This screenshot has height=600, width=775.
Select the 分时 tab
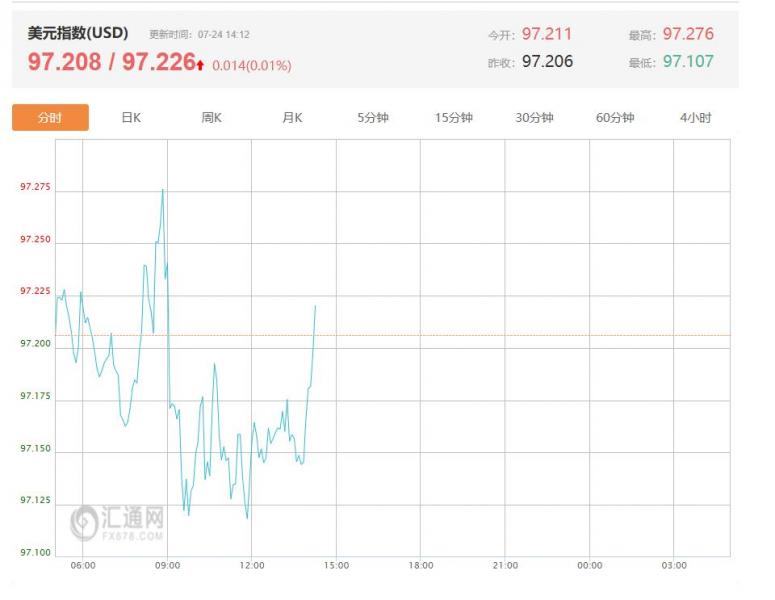click(x=50, y=118)
